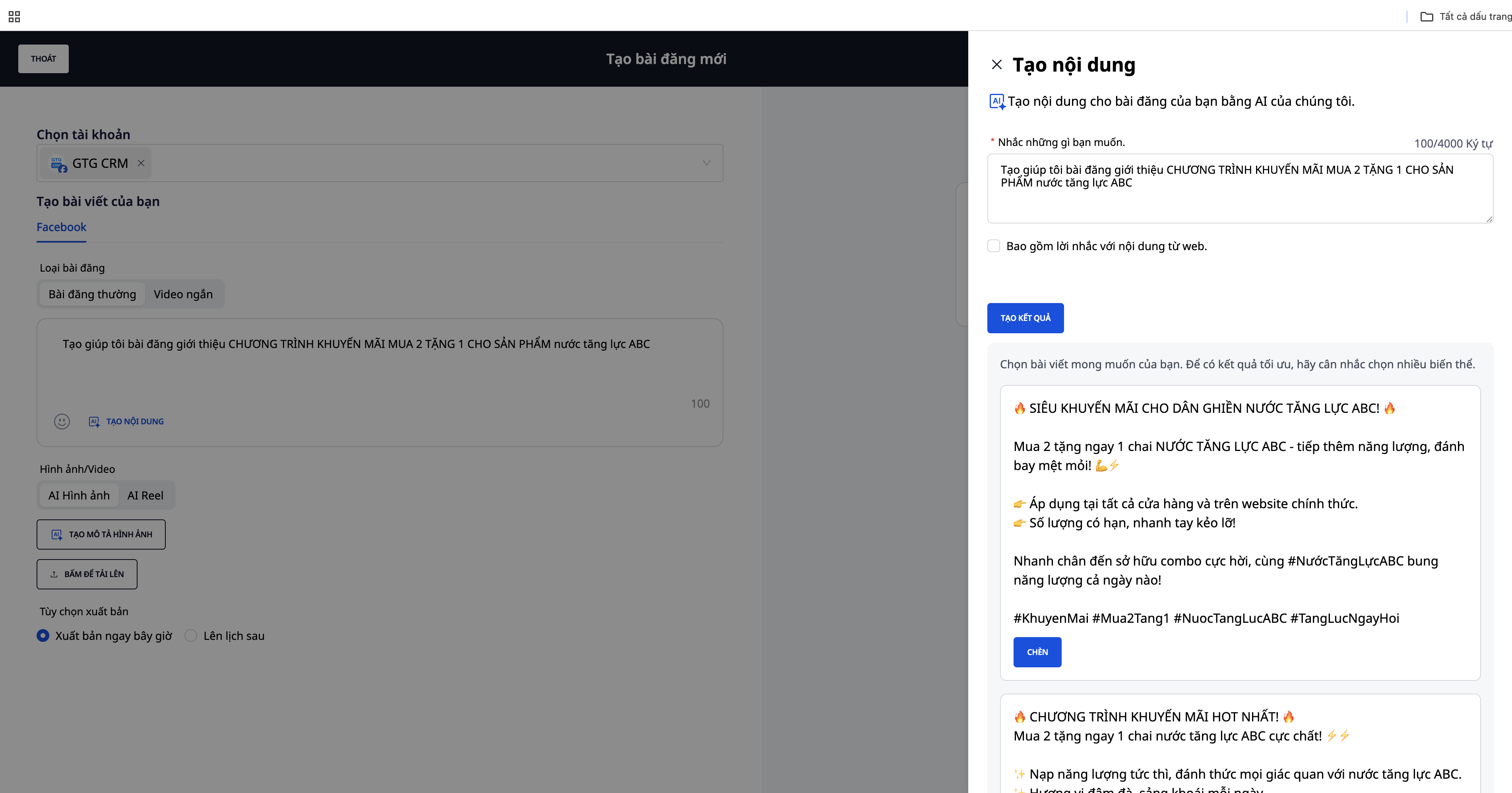Enable Bao gồm lời nhắc từ web checkbox
Image resolution: width=1512 pixels, height=793 pixels.
point(994,246)
